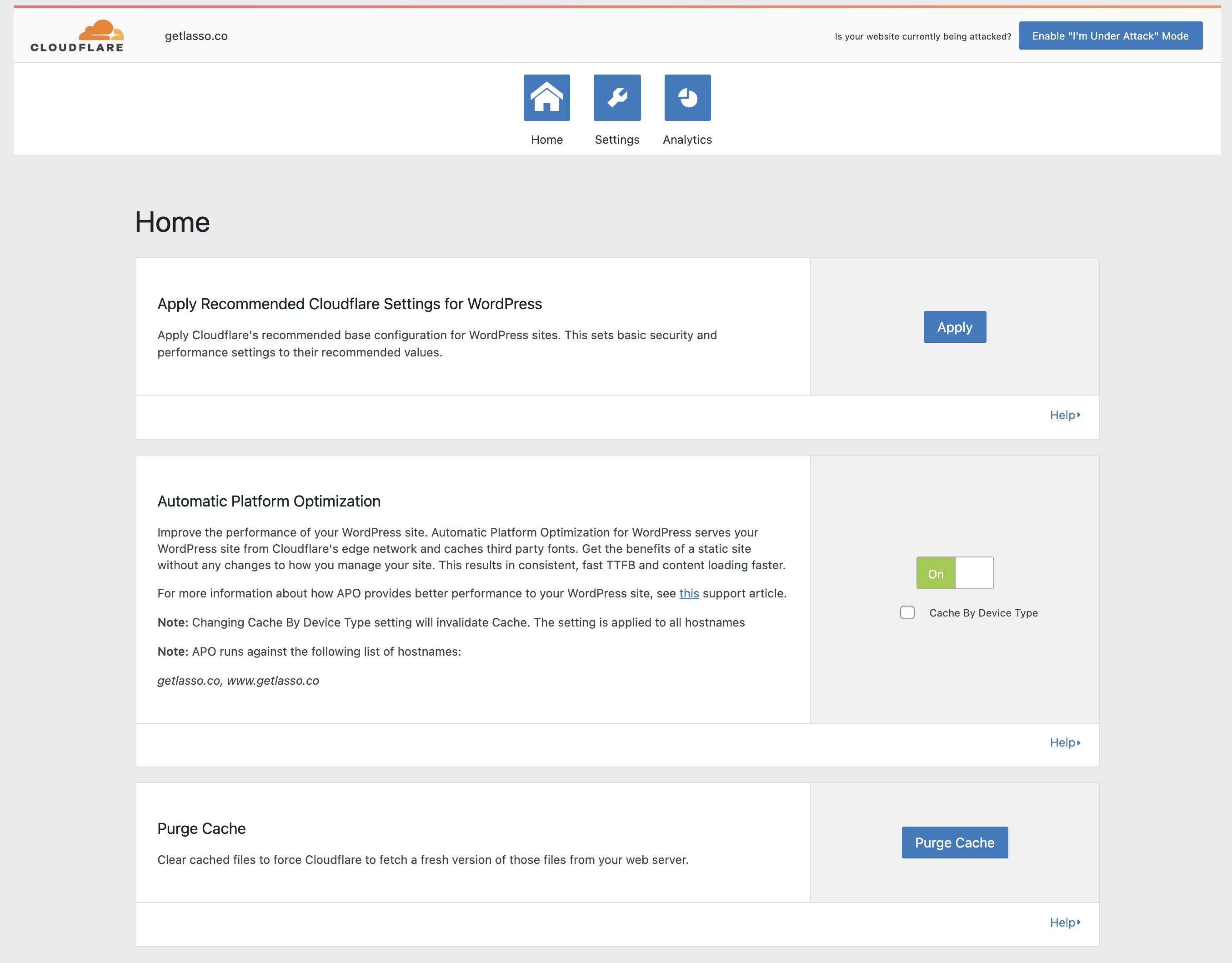This screenshot has width=1232, height=963.
Task: Click the large Home page title
Action: coord(173,222)
